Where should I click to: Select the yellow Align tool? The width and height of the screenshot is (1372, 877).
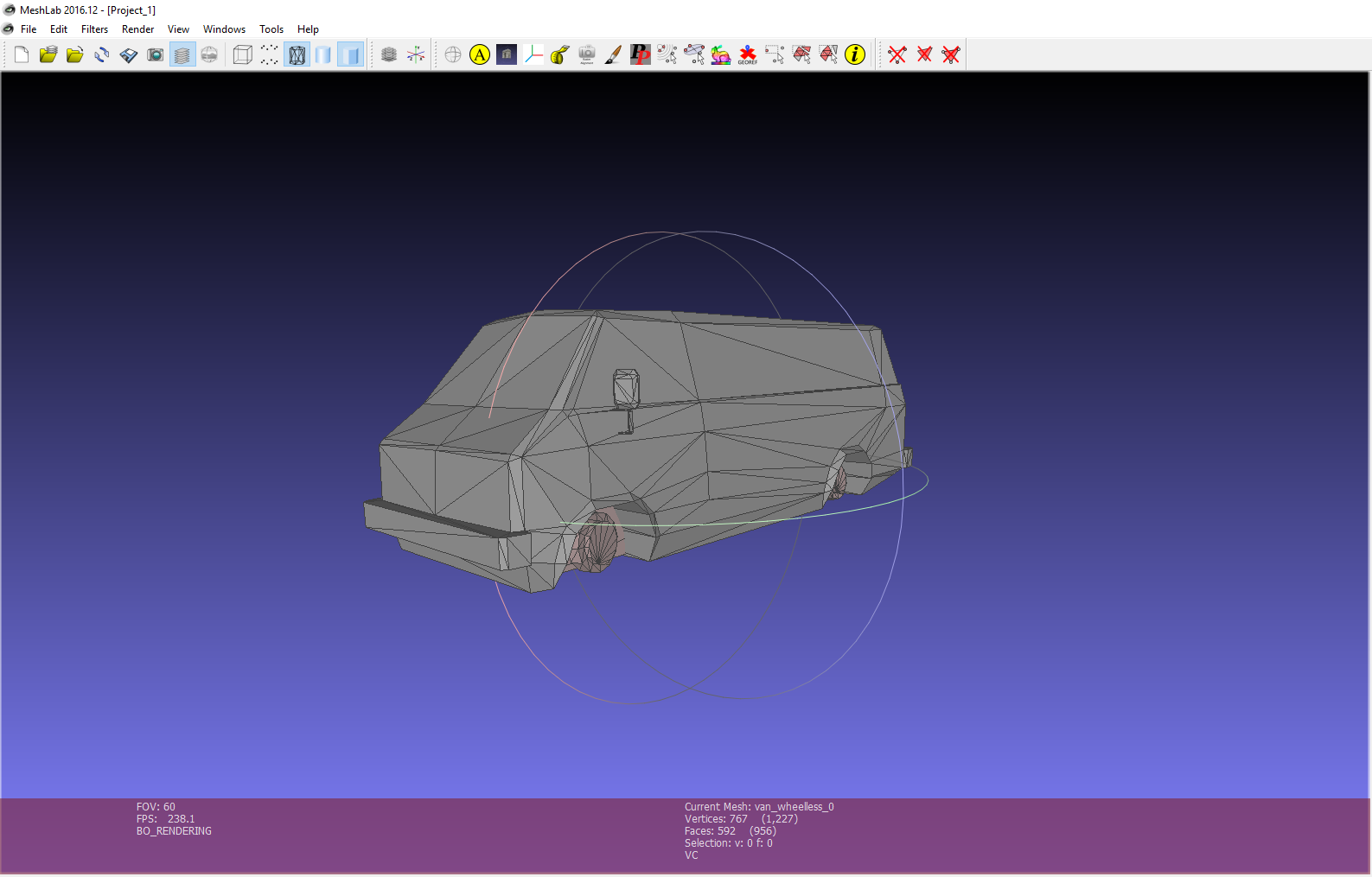(x=480, y=55)
